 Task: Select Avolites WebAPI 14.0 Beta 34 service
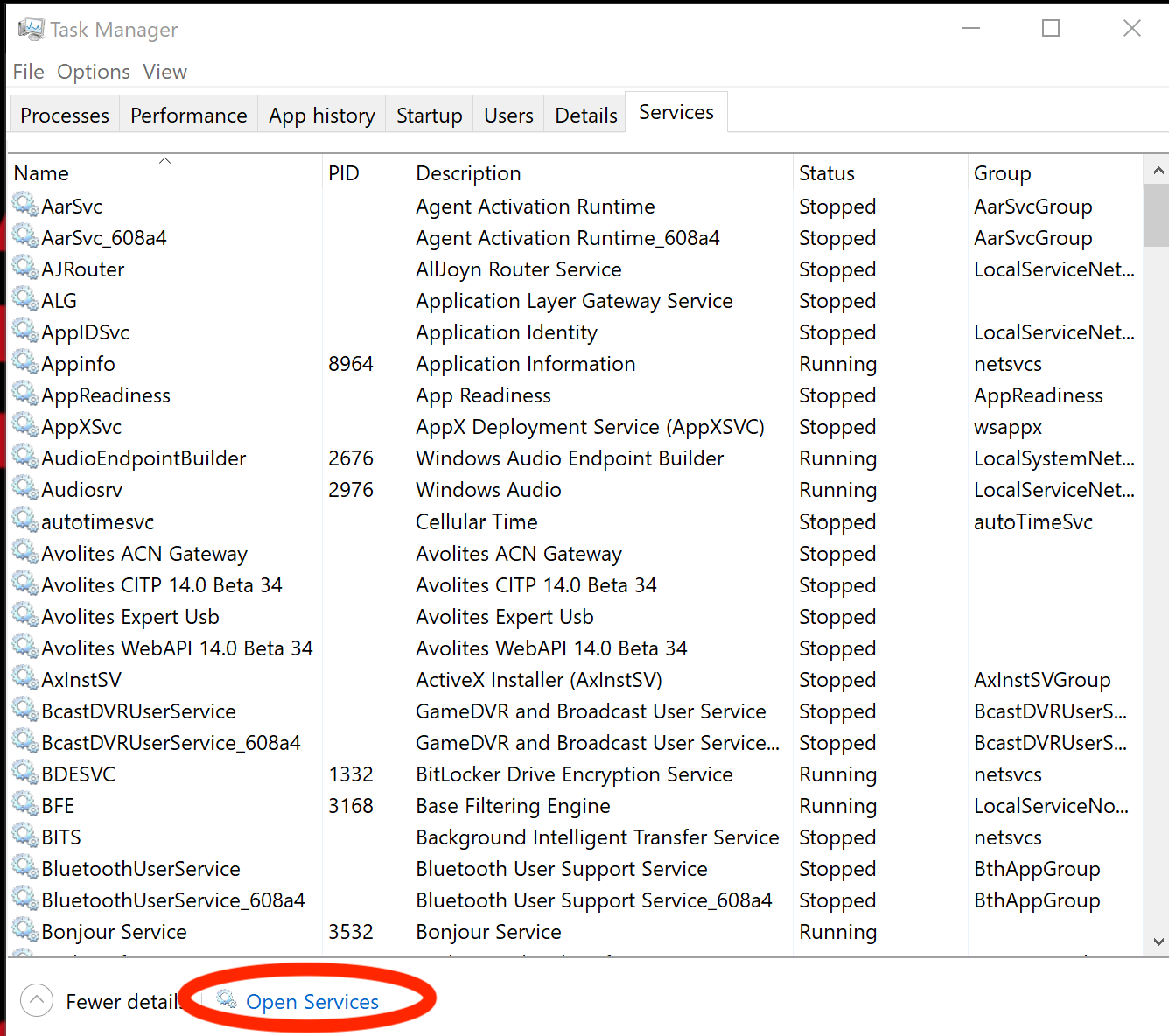point(576,647)
